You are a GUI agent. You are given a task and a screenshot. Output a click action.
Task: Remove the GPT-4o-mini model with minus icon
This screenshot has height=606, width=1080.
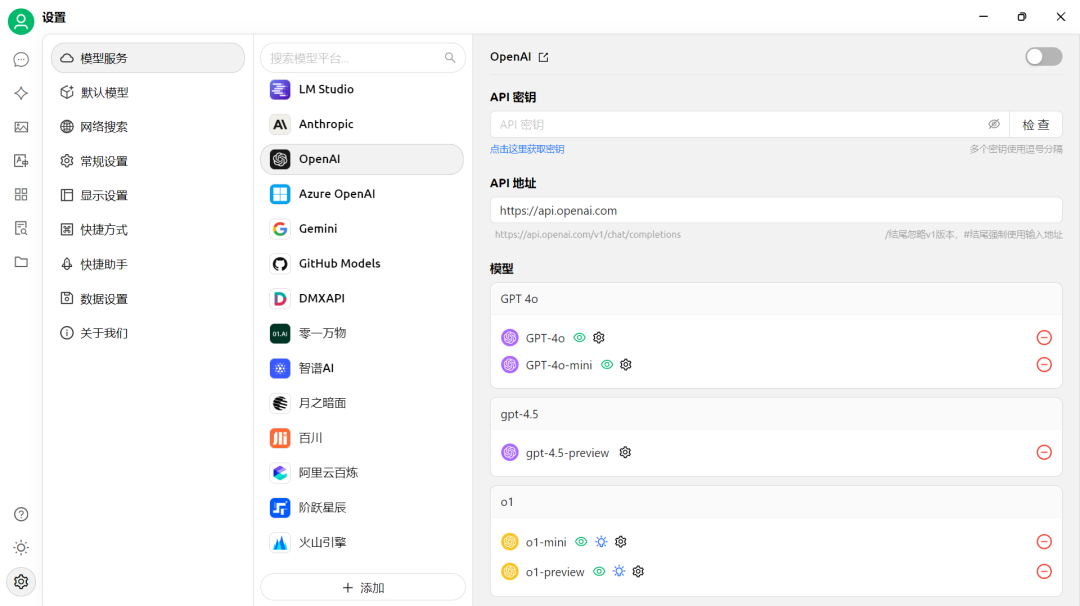point(1044,365)
